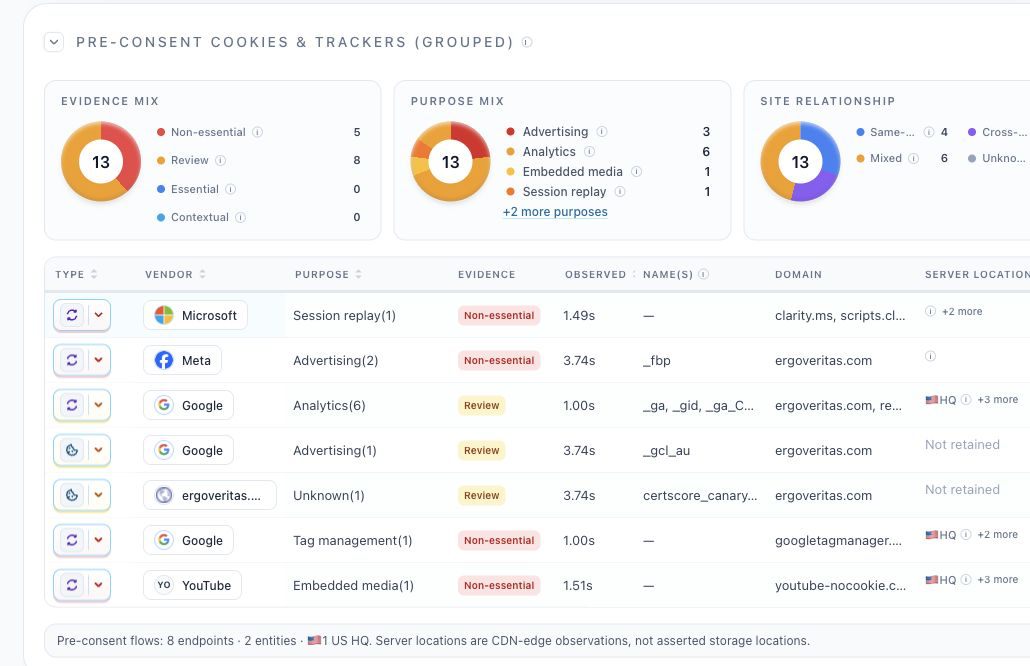Click the request type icon in Microsoft row
The width and height of the screenshot is (1030, 666).
(x=72, y=315)
